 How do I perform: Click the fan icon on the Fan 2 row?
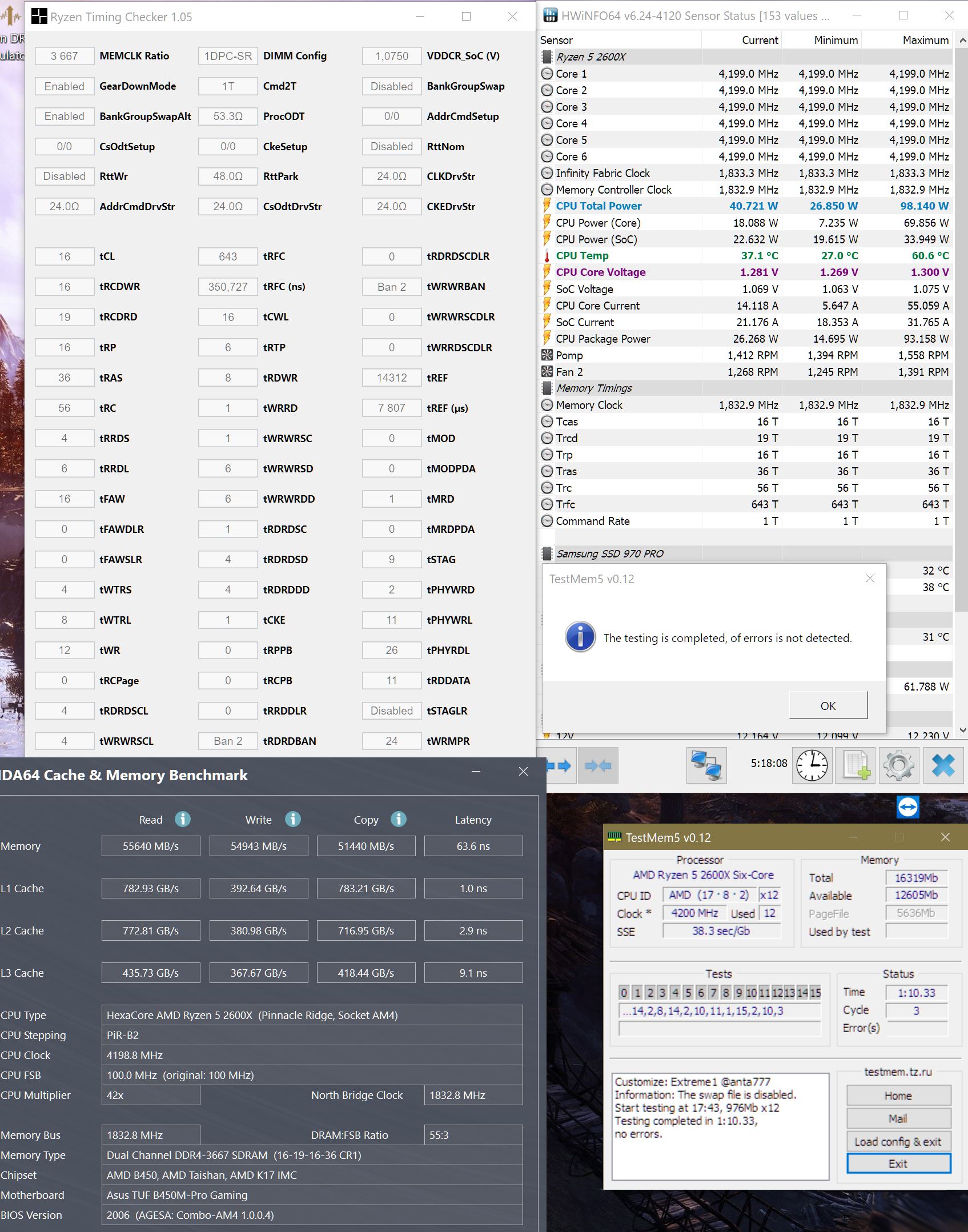click(x=547, y=371)
